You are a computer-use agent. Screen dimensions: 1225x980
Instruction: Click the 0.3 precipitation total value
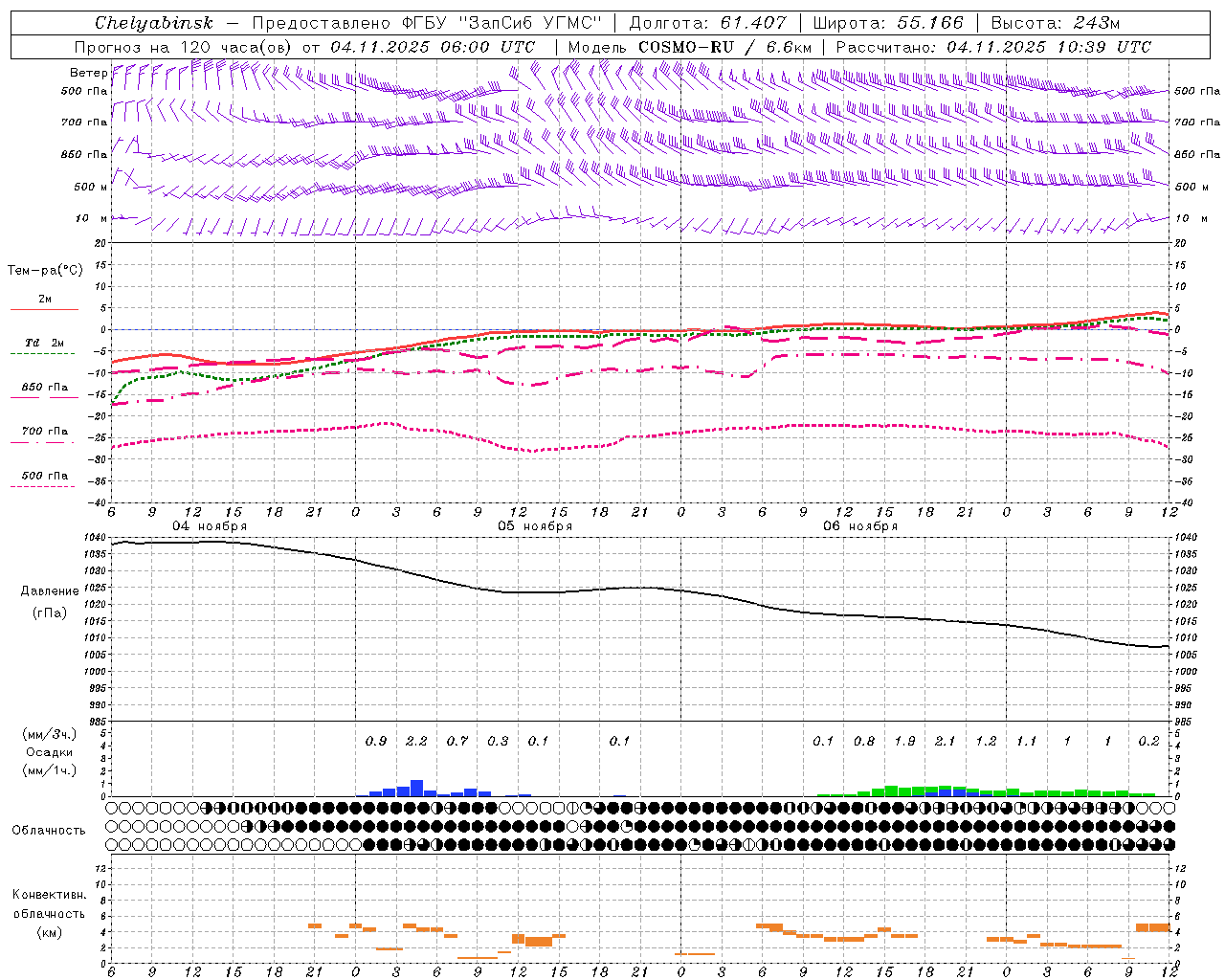point(498,742)
